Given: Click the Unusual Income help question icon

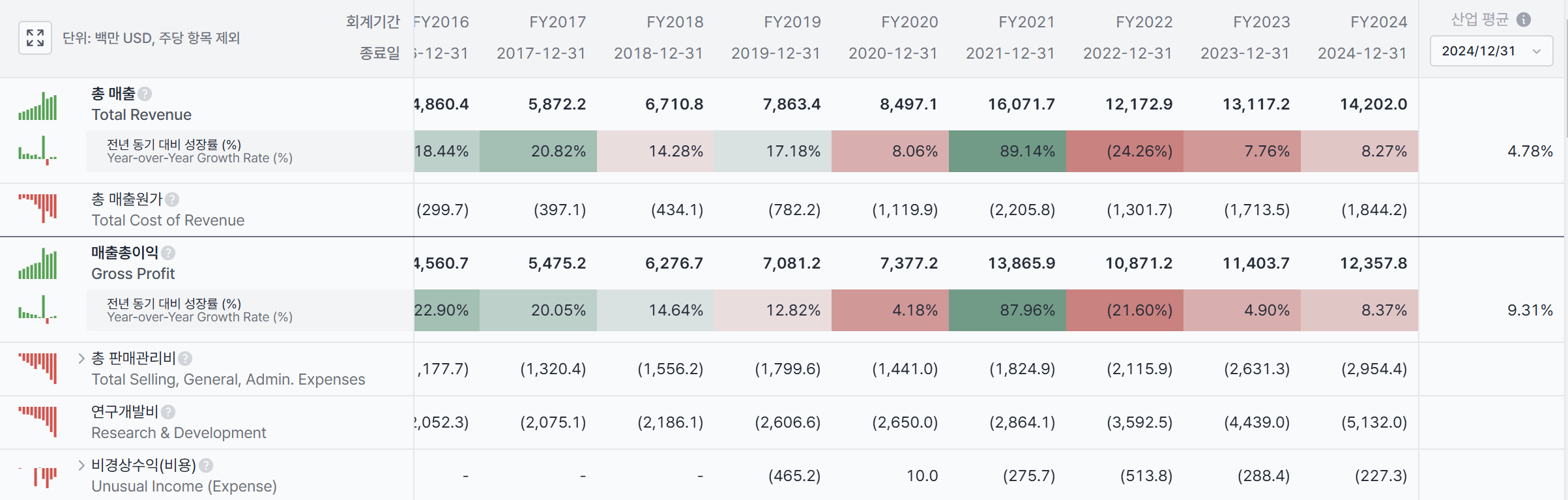Looking at the screenshot, I should click(x=206, y=465).
